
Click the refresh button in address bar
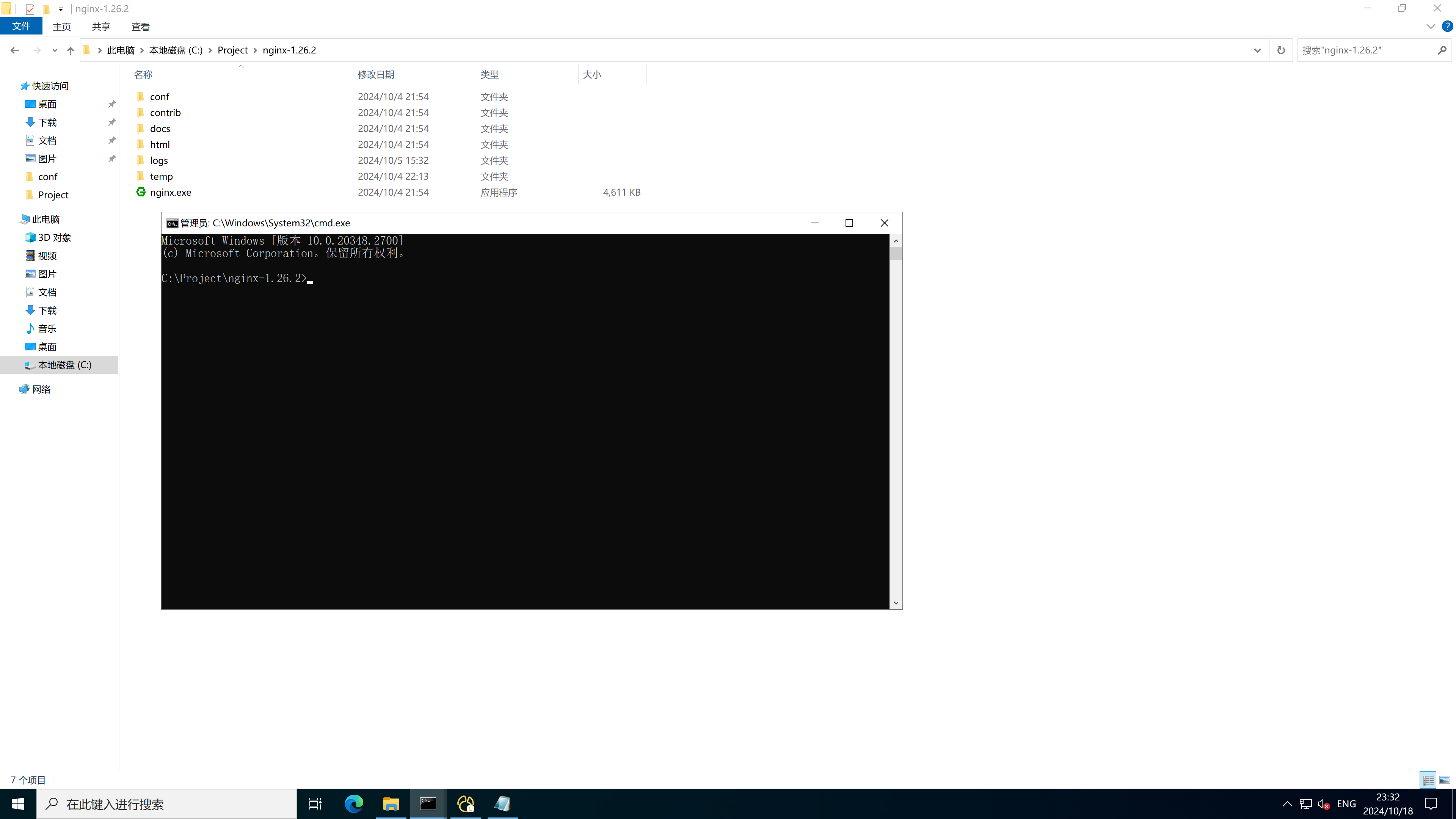pyautogui.click(x=1281, y=50)
